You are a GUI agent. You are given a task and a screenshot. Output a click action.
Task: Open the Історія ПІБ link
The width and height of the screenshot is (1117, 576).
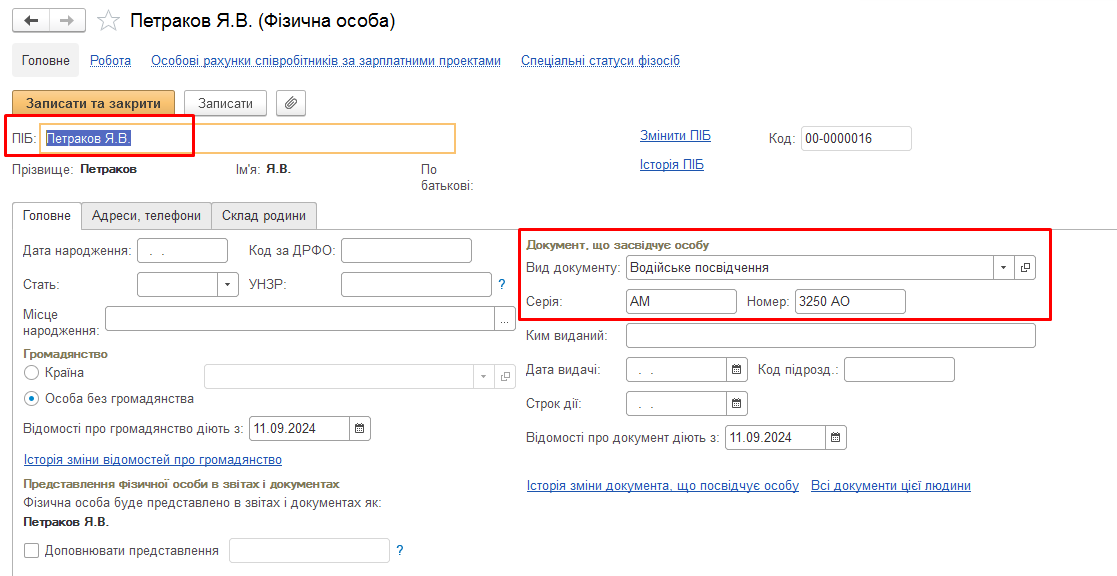pyautogui.click(x=671, y=165)
